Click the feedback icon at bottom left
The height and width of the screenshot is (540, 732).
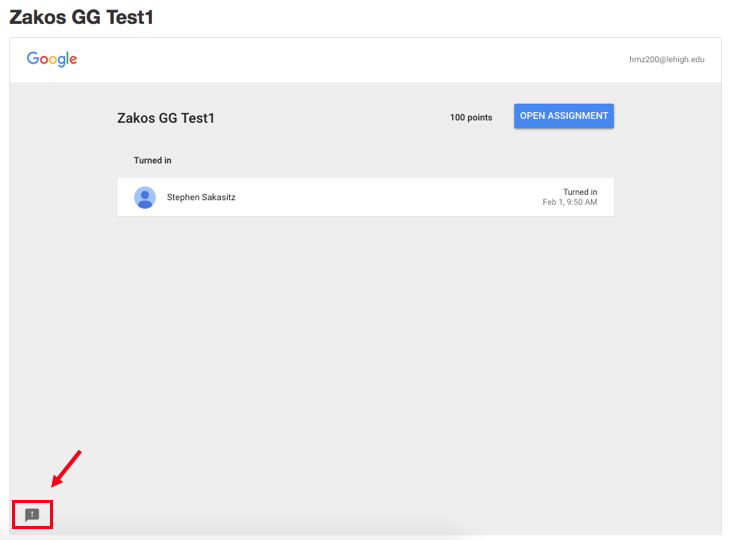[x=32, y=515]
